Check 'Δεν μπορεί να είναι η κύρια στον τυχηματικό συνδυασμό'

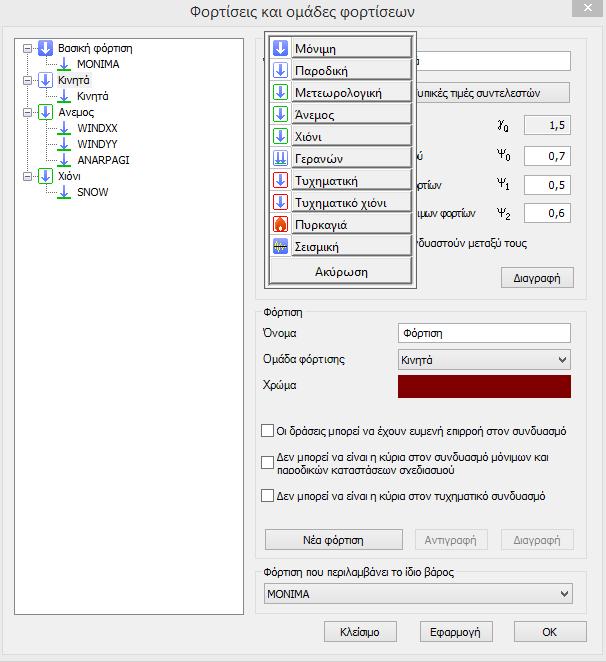coord(267,495)
